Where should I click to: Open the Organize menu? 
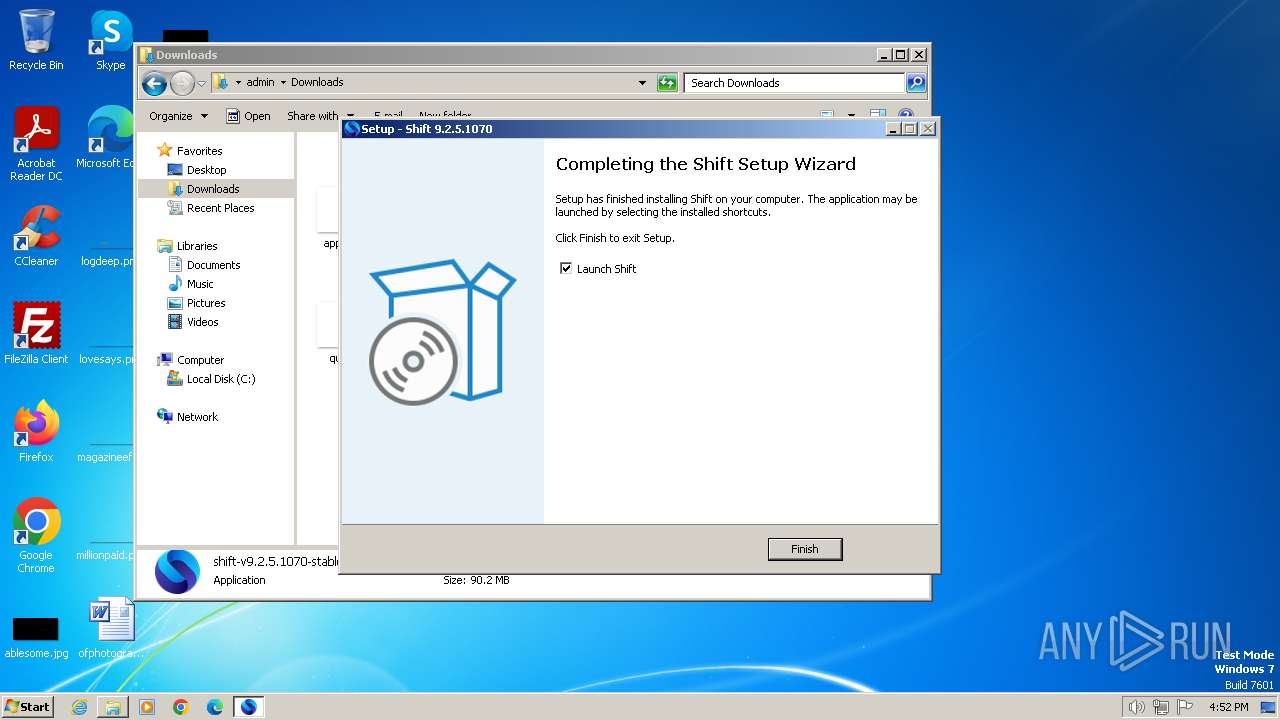[x=178, y=116]
